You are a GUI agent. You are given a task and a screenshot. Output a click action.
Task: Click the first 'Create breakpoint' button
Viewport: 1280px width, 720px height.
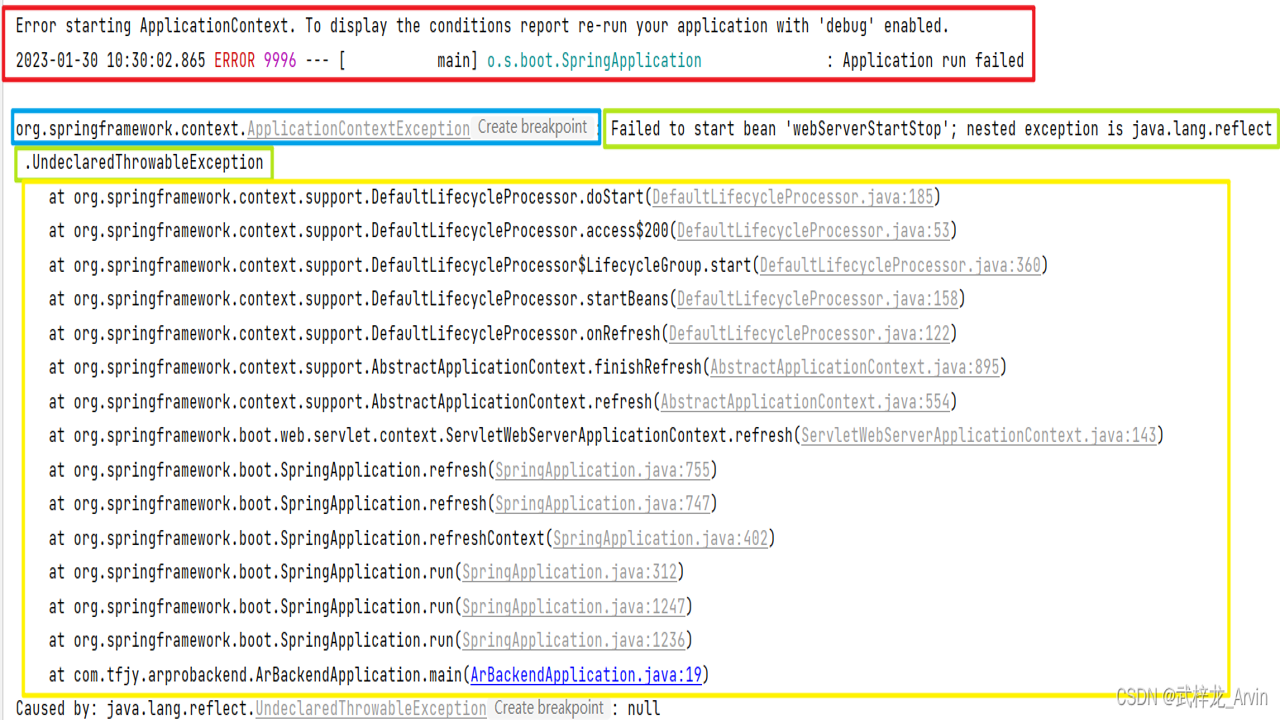pyautogui.click(x=532, y=127)
